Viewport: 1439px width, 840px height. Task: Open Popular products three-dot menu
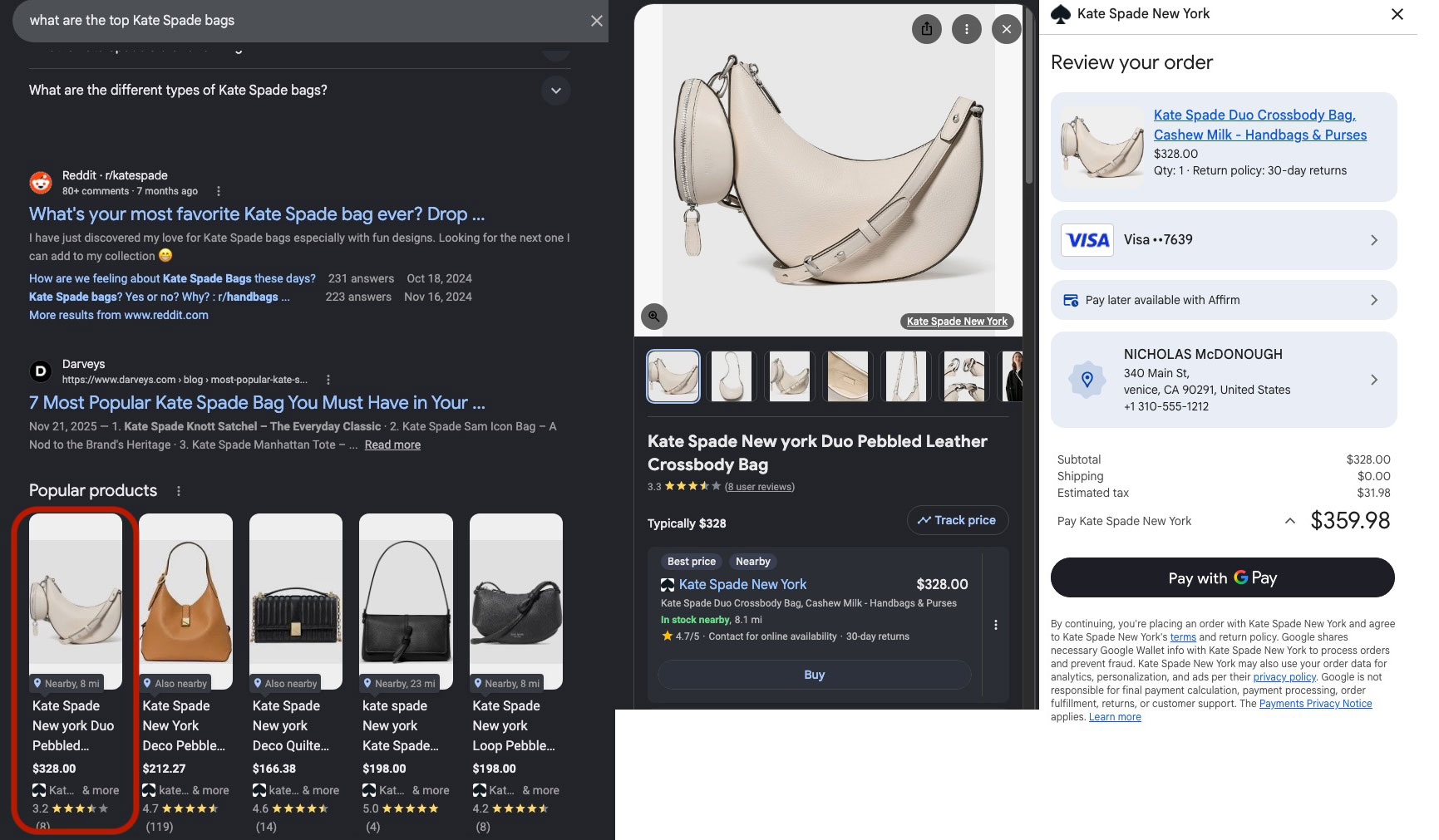point(178,491)
